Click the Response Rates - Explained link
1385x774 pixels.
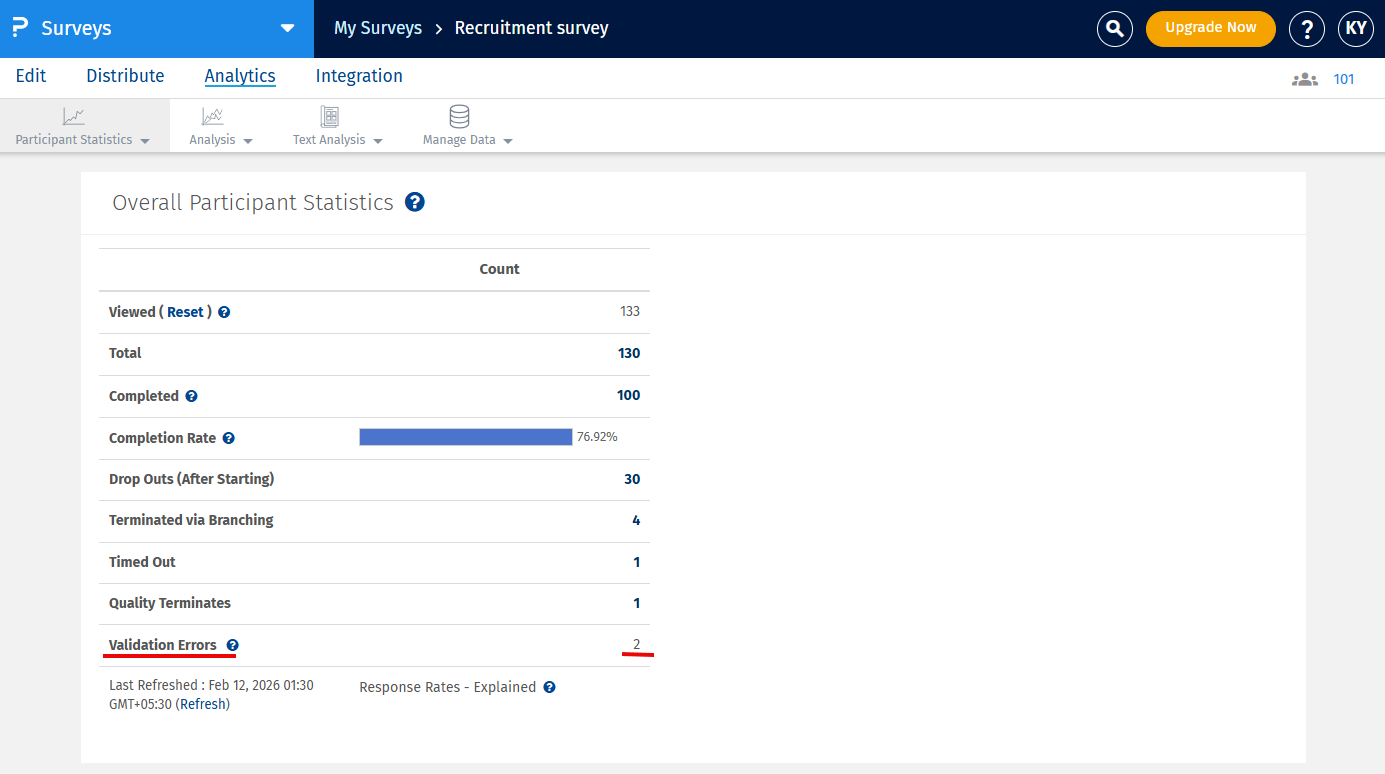tap(449, 687)
